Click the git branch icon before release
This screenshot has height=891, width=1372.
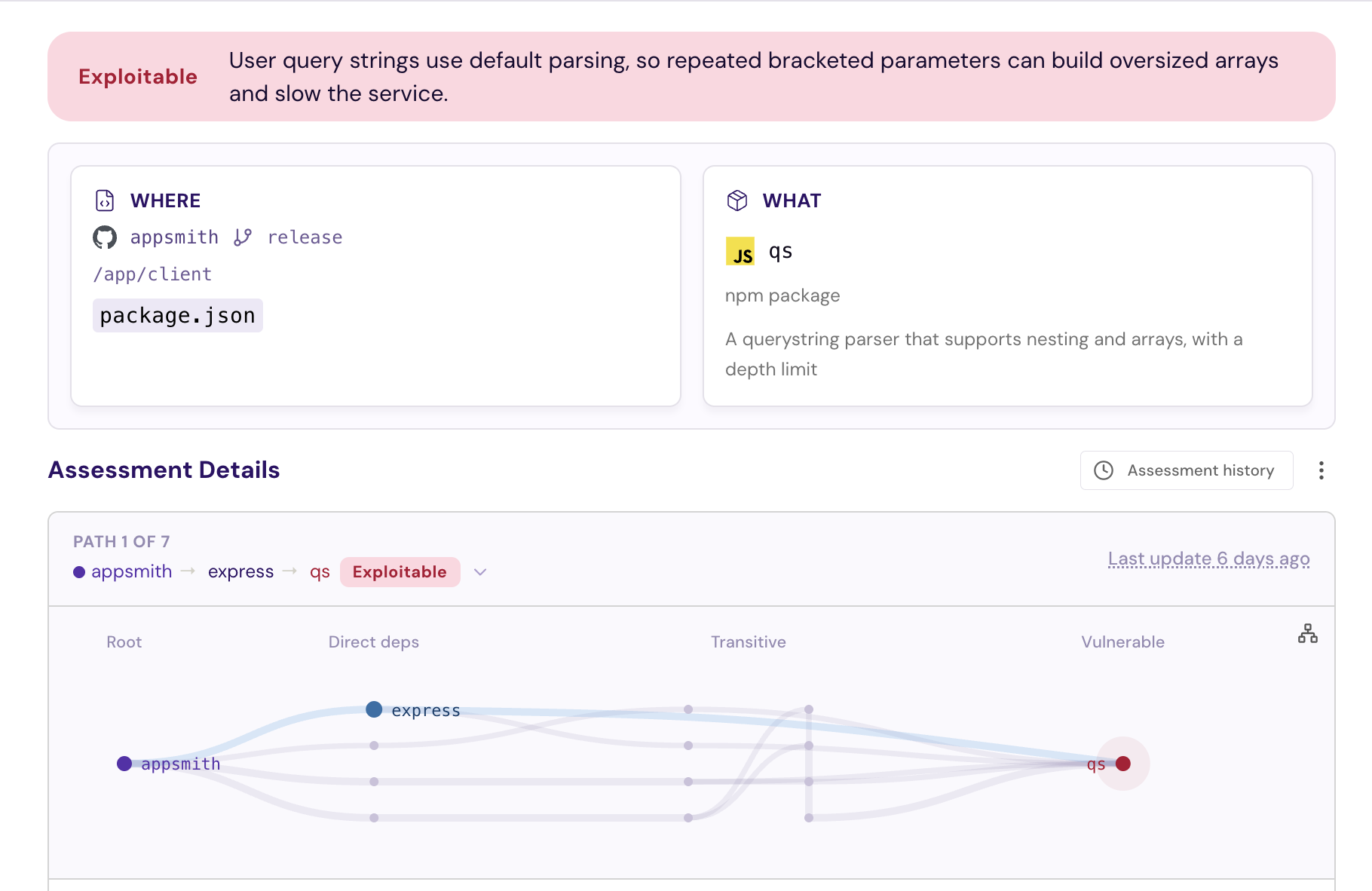[243, 237]
